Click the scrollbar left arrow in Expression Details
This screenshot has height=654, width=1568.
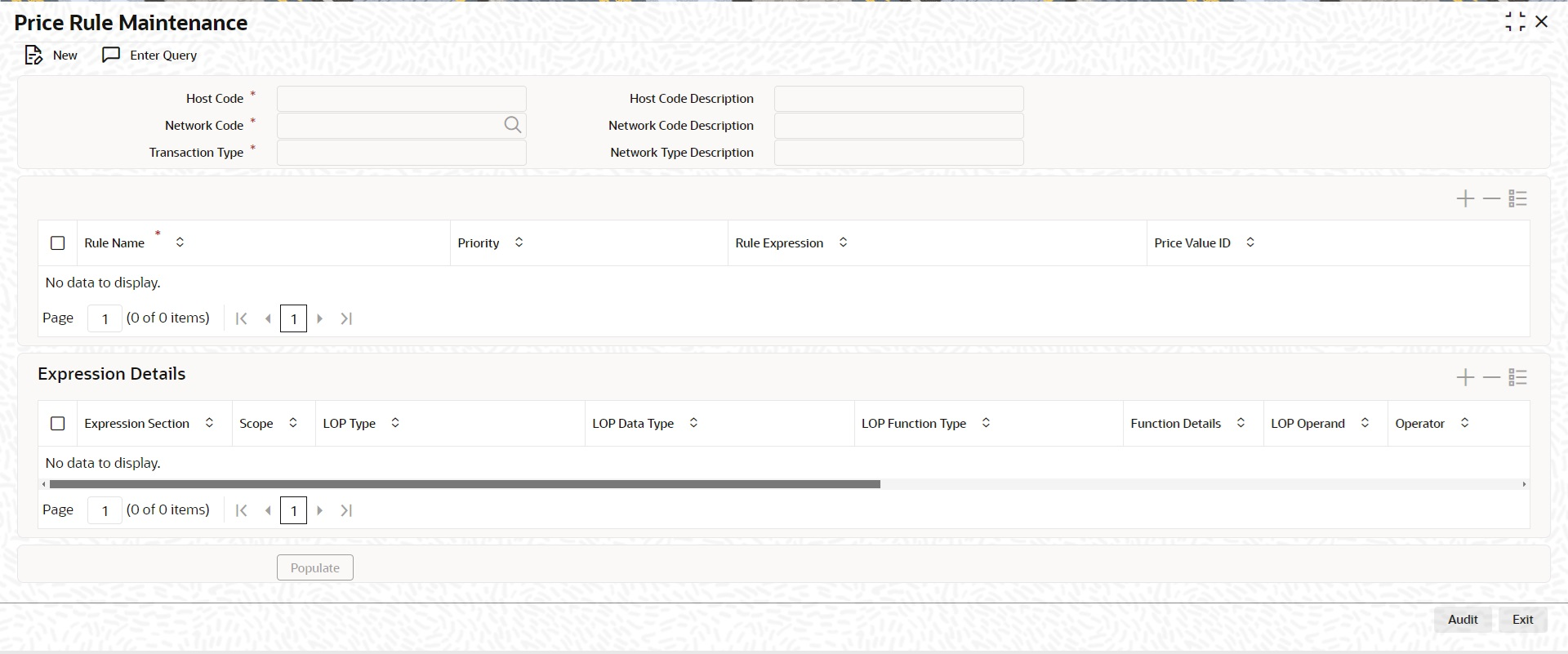pyautogui.click(x=44, y=484)
